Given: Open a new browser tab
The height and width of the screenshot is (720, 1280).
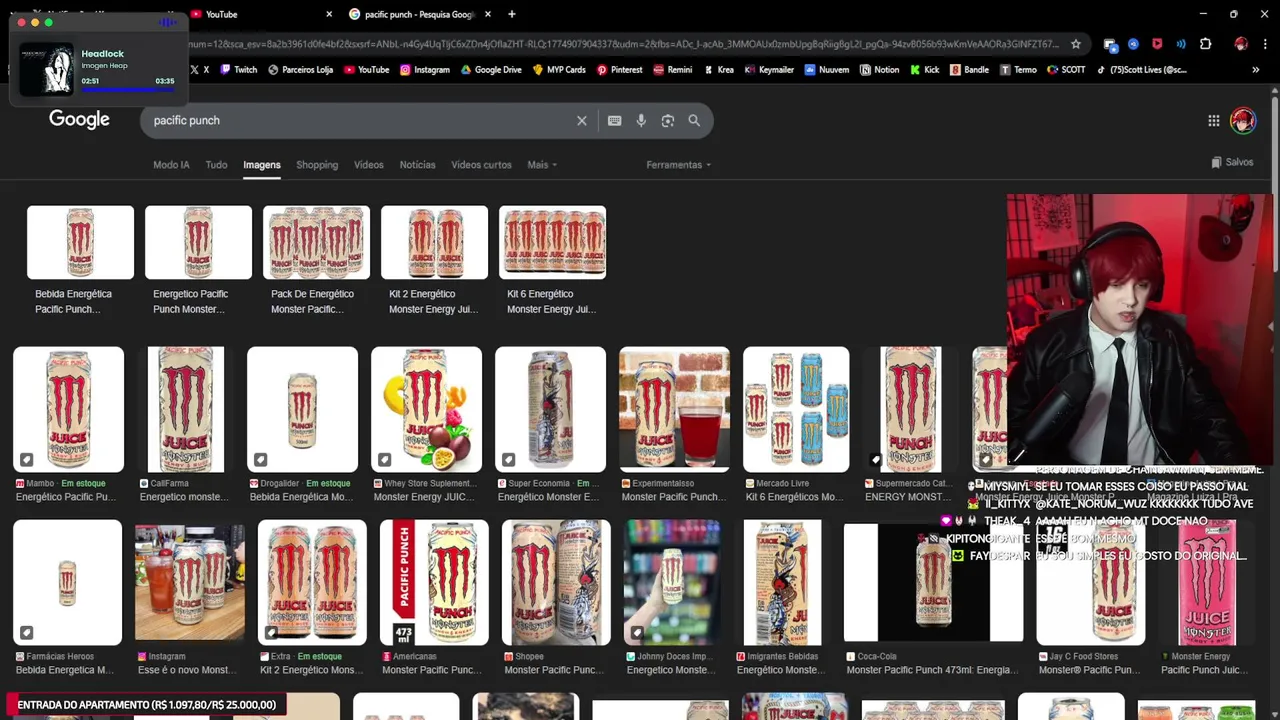Looking at the screenshot, I should (512, 14).
